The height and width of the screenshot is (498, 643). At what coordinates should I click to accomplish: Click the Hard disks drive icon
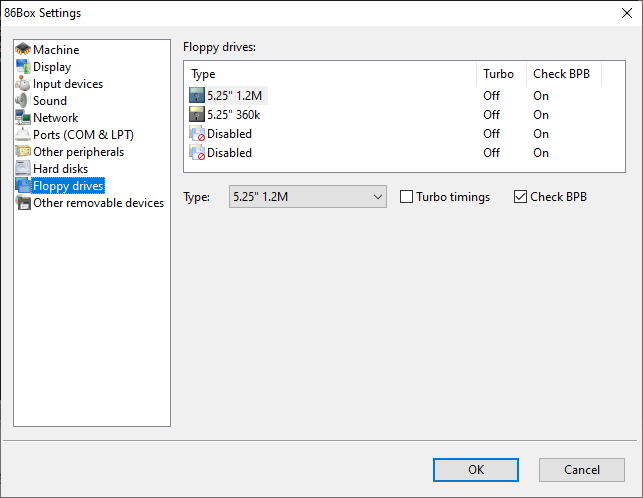[x=23, y=168]
